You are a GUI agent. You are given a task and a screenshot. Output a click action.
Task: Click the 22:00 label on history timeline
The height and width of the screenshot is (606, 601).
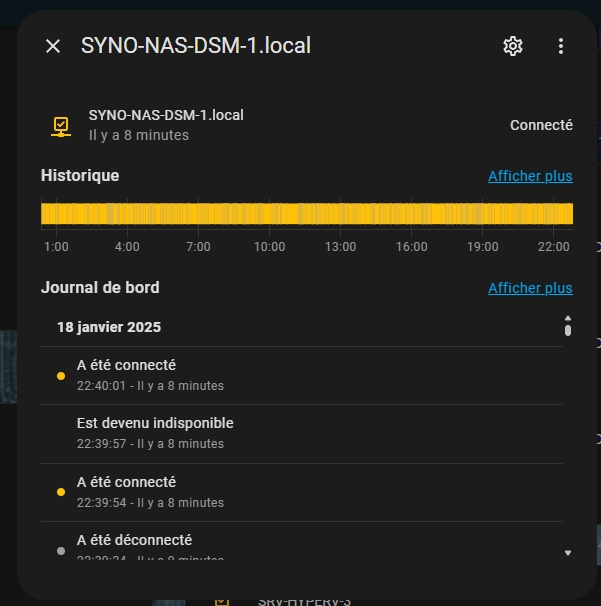[554, 247]
